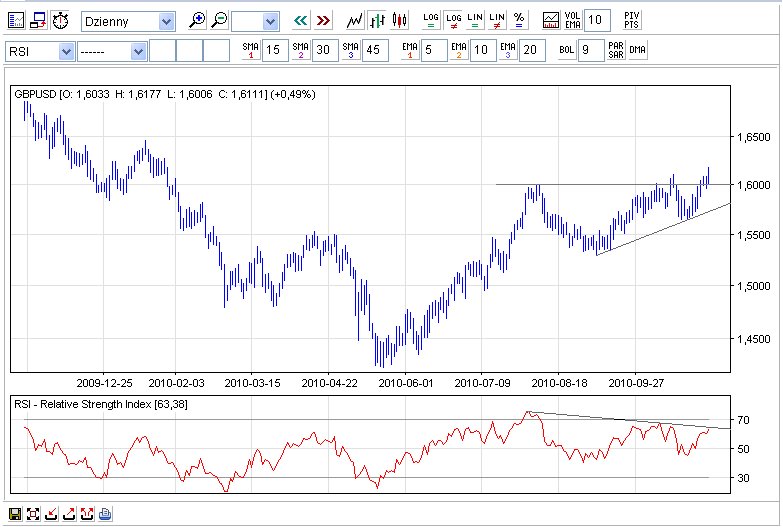
Task: Click the PIV PTS pivot points button
Action: click(x=632, y=20)
